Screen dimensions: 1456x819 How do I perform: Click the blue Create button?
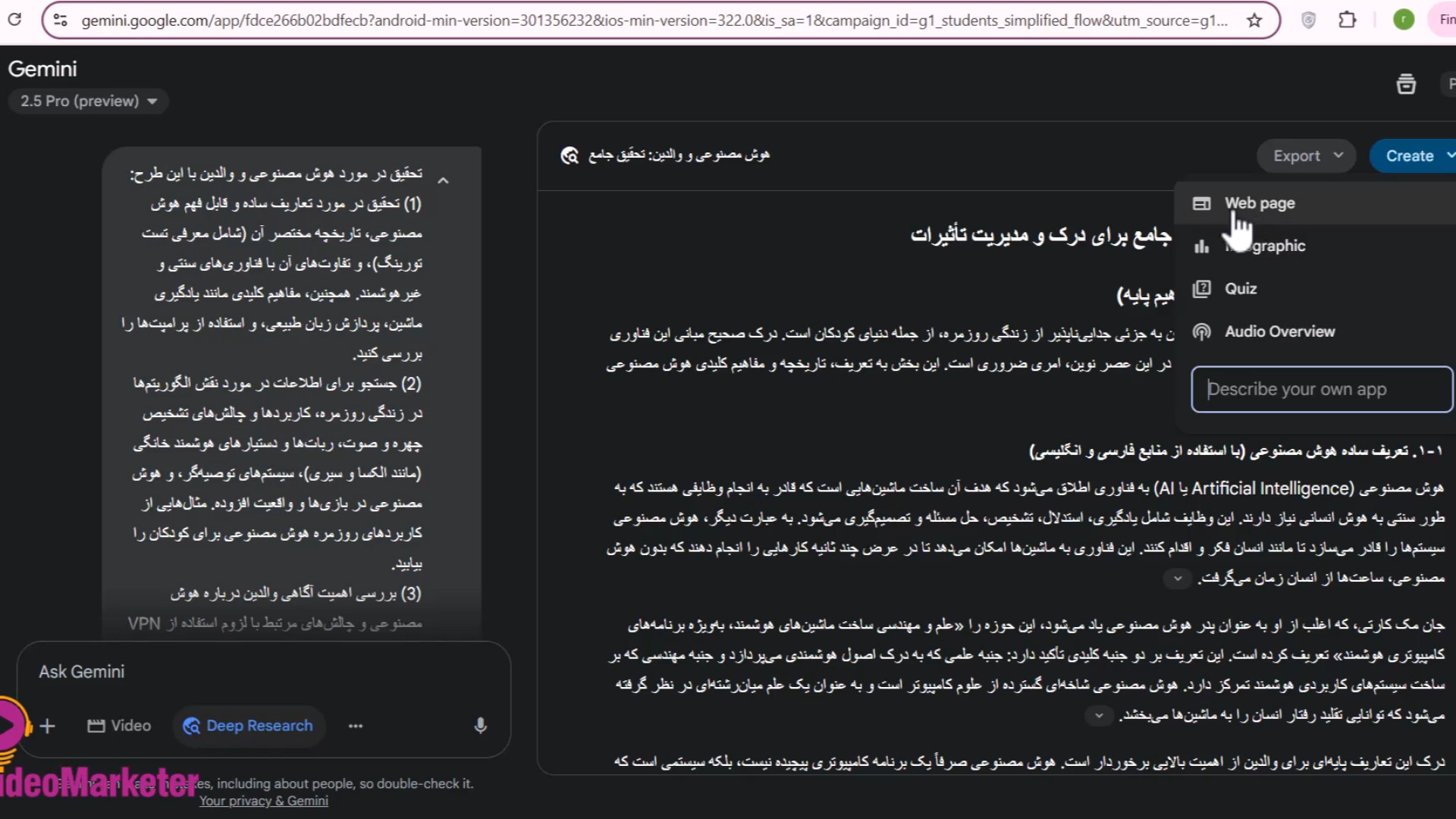coord(1410,155)
